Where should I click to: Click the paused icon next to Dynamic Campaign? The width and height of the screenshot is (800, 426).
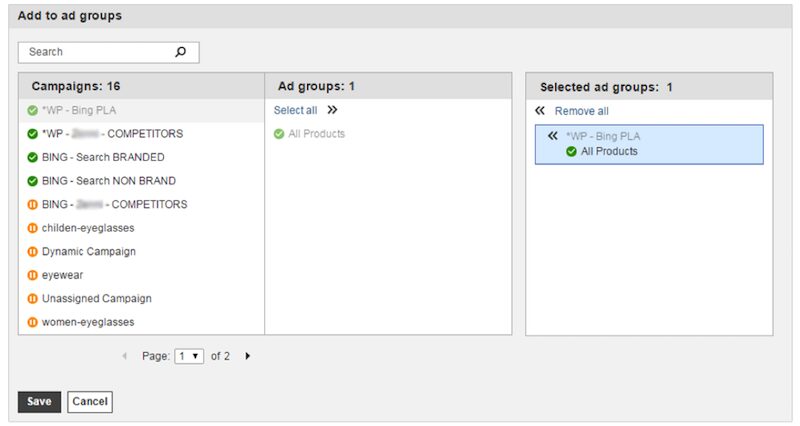pos(32,252)
